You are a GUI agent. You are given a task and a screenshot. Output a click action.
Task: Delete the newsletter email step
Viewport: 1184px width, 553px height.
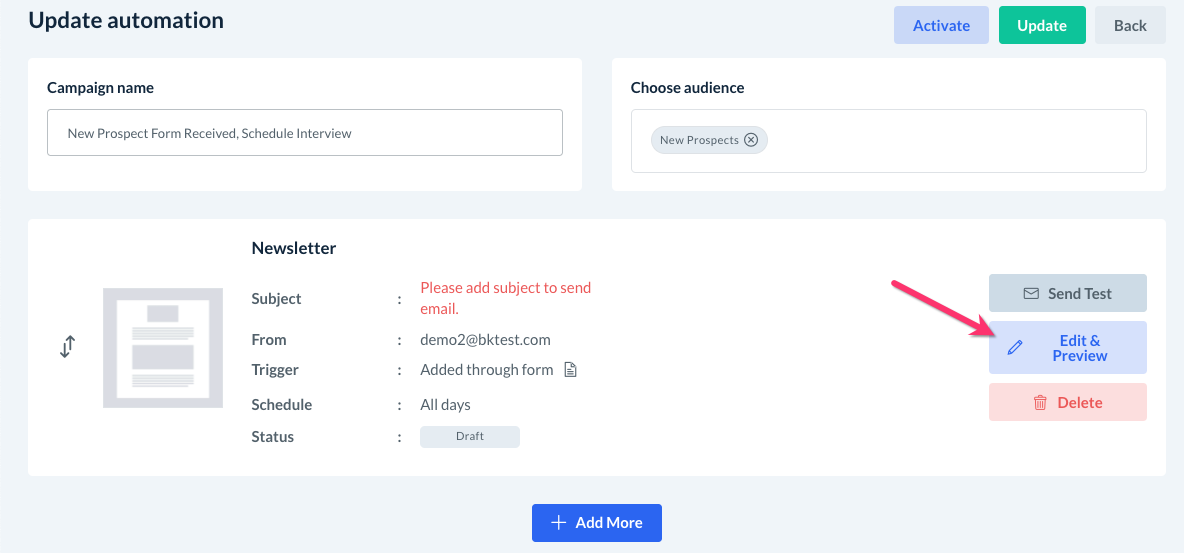(x=1079, y=402)
